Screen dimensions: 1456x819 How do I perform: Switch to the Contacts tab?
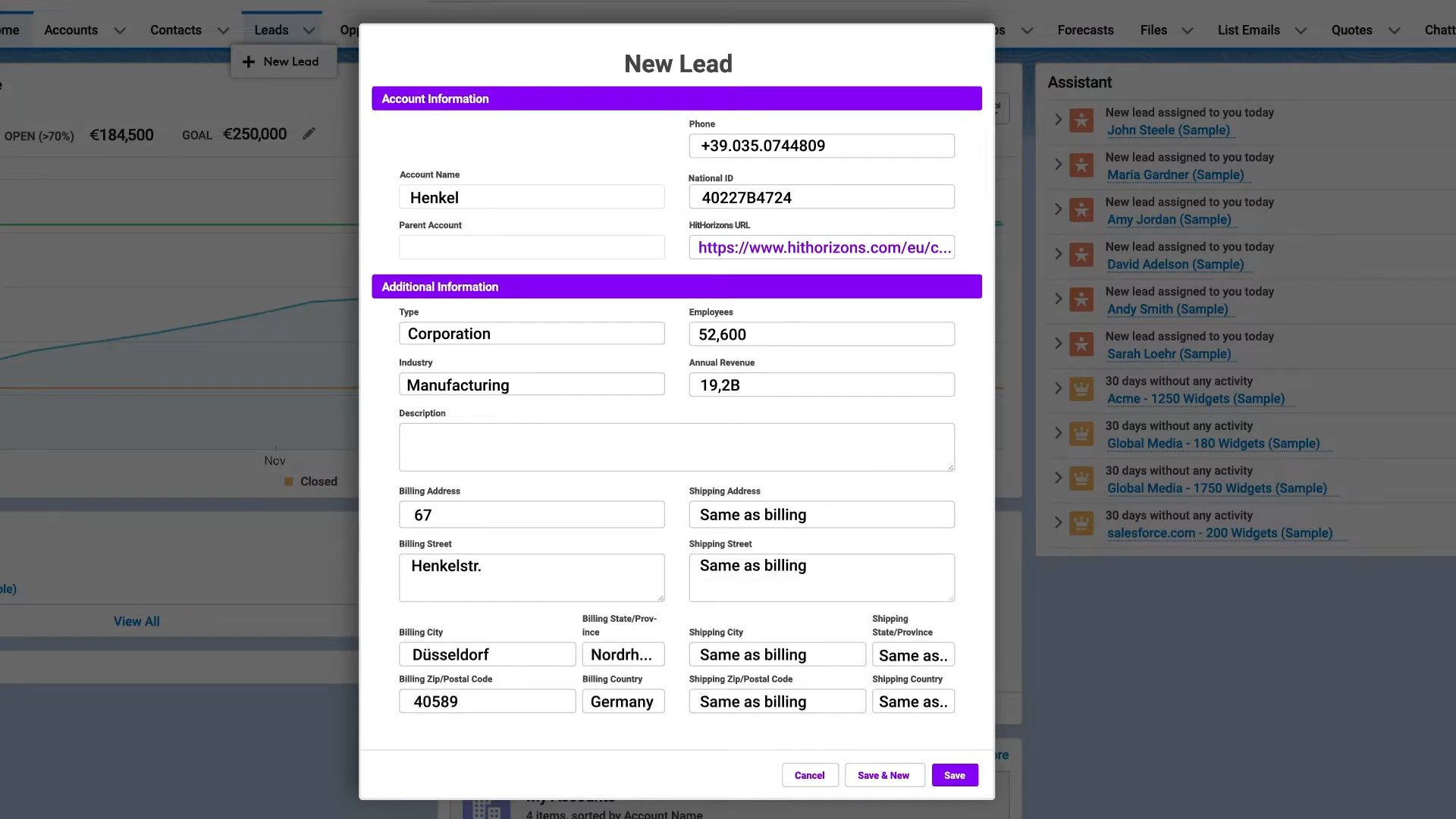pyautogui.click(x=176, y=30)
